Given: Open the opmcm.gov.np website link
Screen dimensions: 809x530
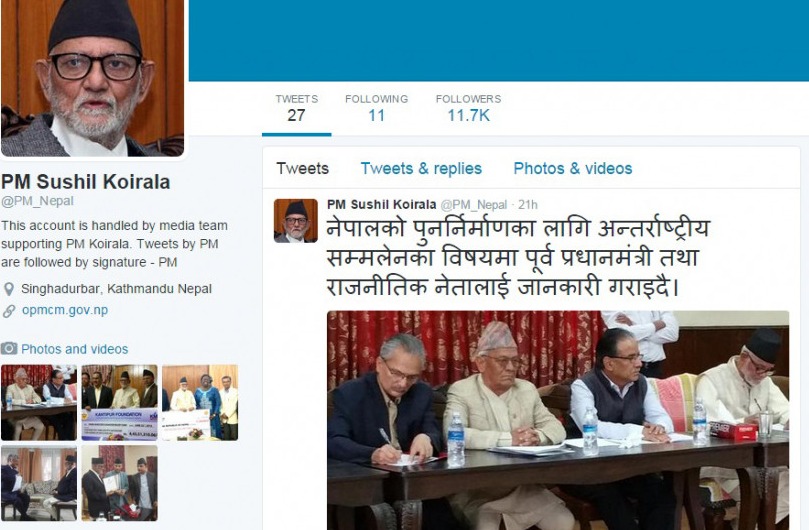Looking at the screenshot, I should (x=65, y=310).
